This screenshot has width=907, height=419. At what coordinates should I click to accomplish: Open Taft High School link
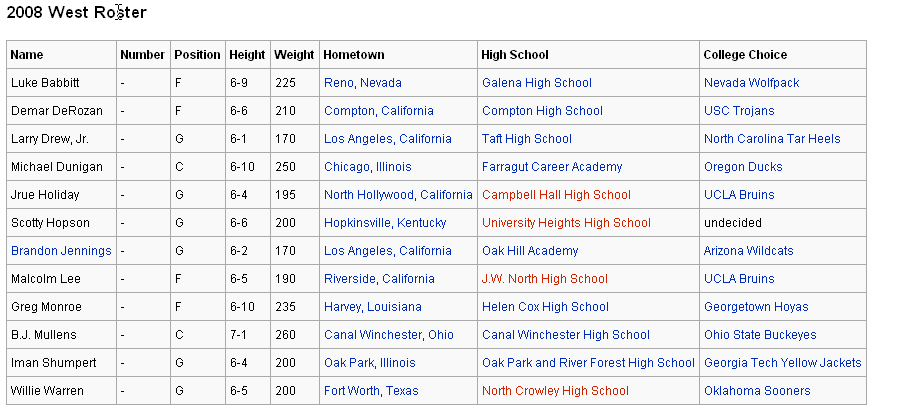(526, 139)
